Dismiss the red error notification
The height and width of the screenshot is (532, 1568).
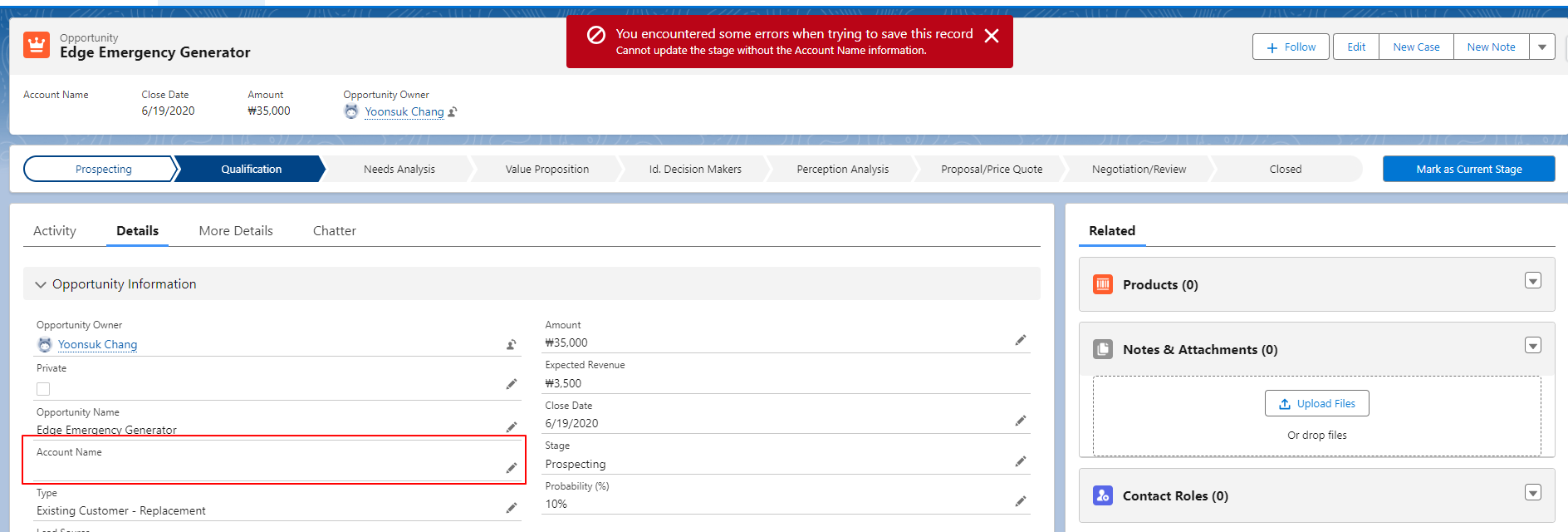[991, 36]
